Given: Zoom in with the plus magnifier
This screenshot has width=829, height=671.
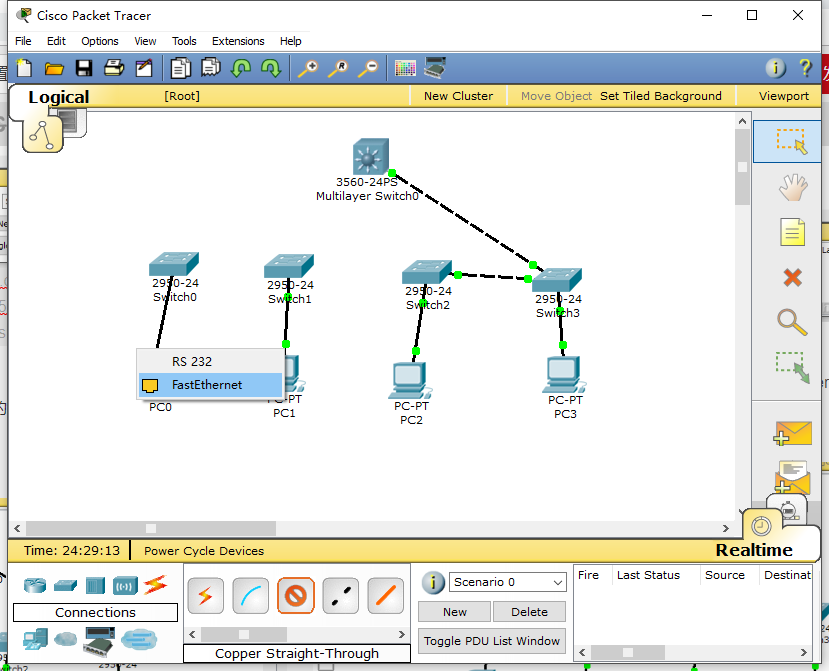Looking at the screenshot, I should click(308, 69).
